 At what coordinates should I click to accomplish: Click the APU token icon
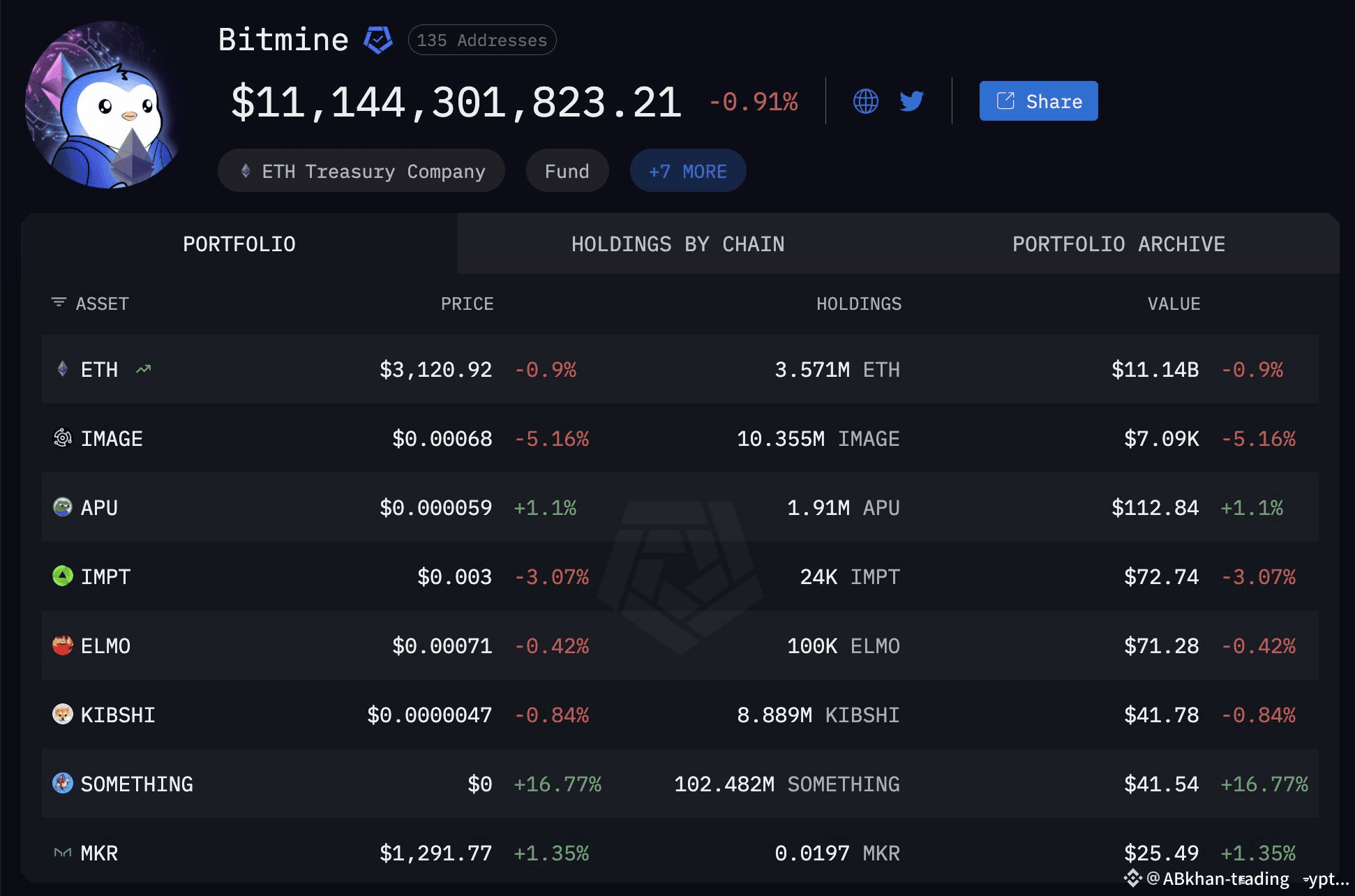tap(63, 507)
